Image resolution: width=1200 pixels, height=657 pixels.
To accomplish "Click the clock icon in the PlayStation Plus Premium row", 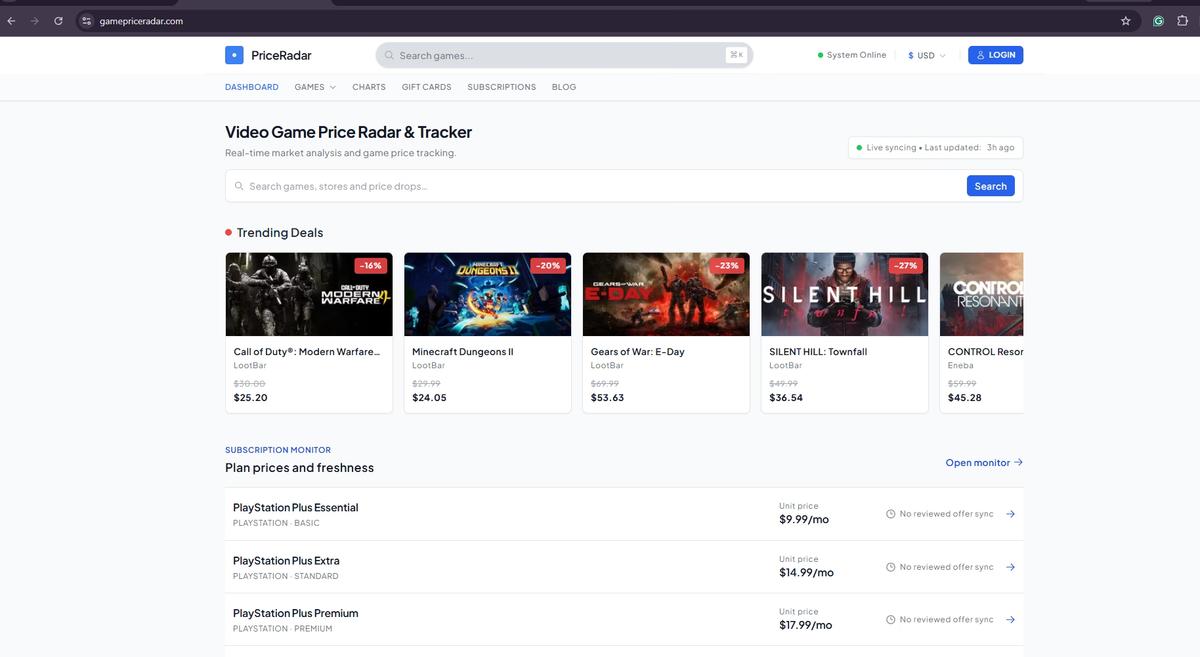I will point(890,619).
